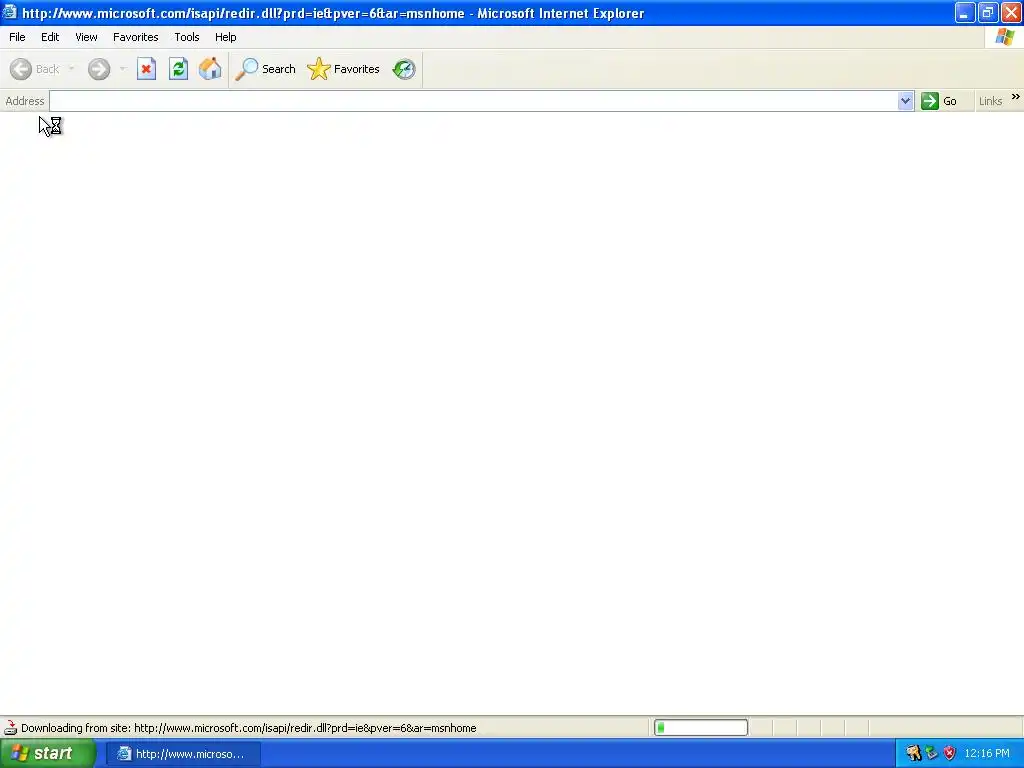
Task: Restore down the Internet Explorer window
Action: (987, 13)
